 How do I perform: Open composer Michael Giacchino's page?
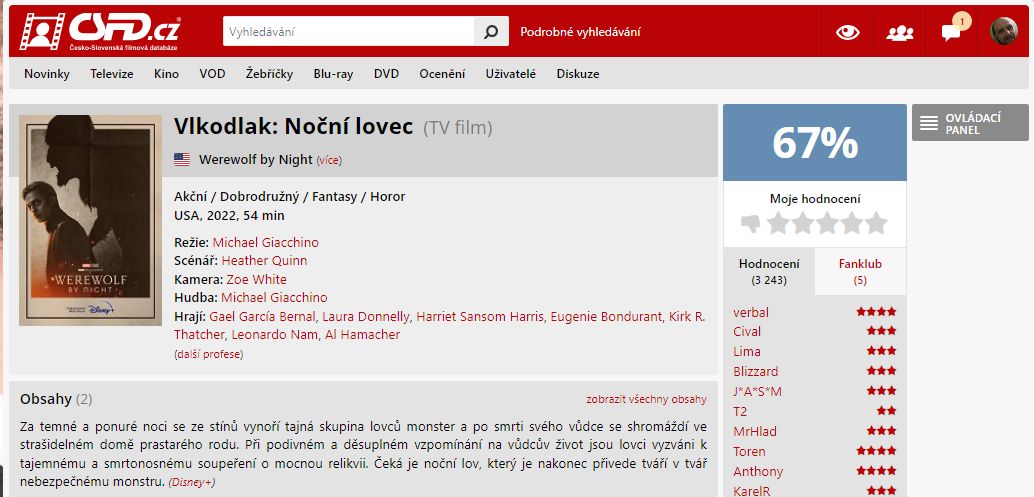(274, 297)
